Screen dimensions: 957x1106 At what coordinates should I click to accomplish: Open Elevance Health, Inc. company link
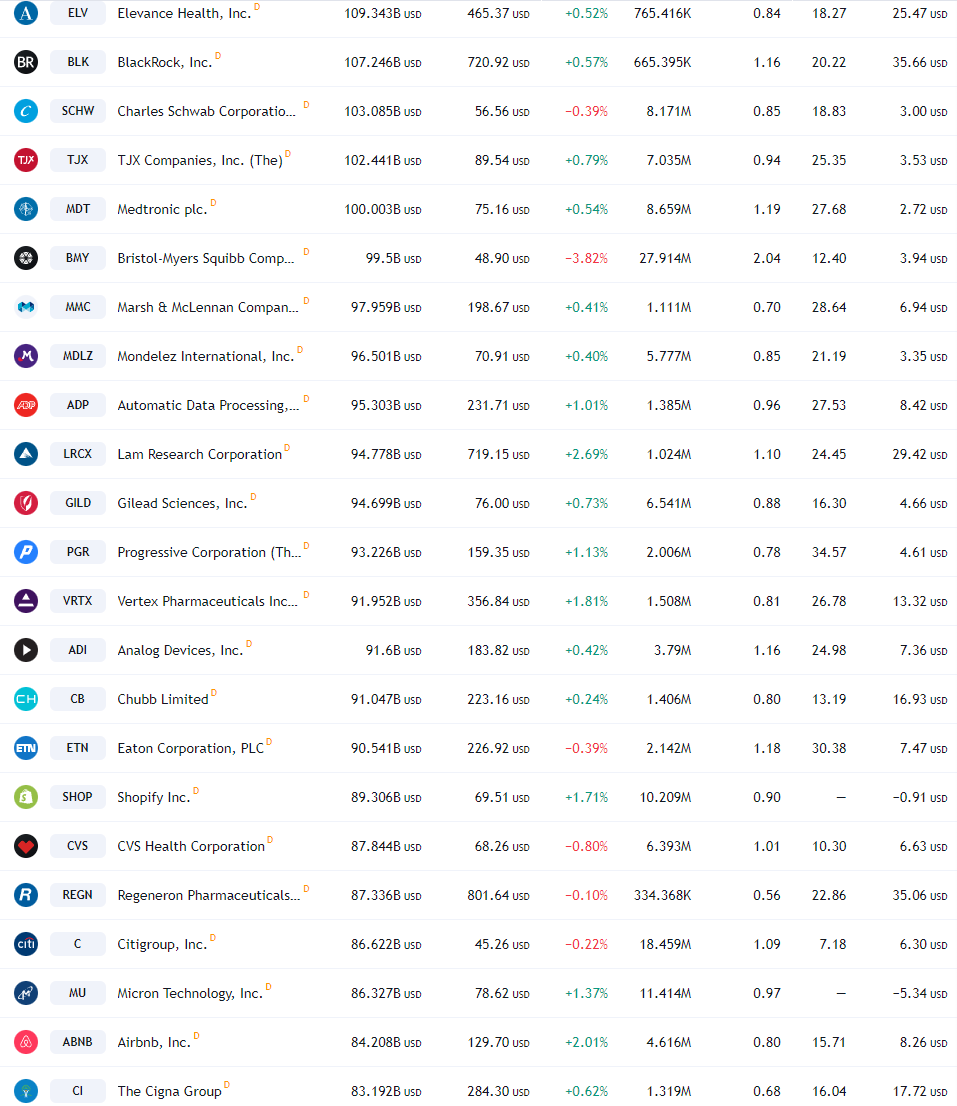pos(184,14)
